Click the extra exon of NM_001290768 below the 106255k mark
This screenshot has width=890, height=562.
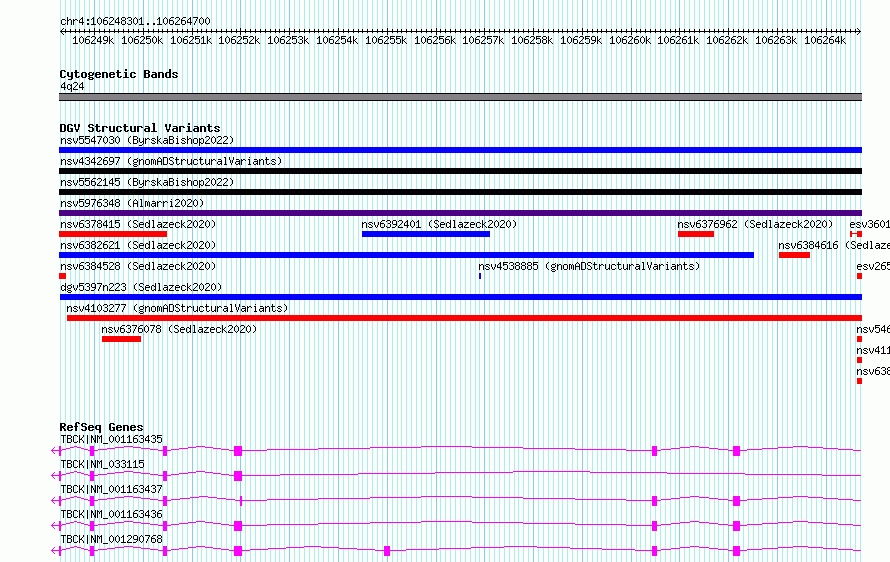tap(387, 551)
